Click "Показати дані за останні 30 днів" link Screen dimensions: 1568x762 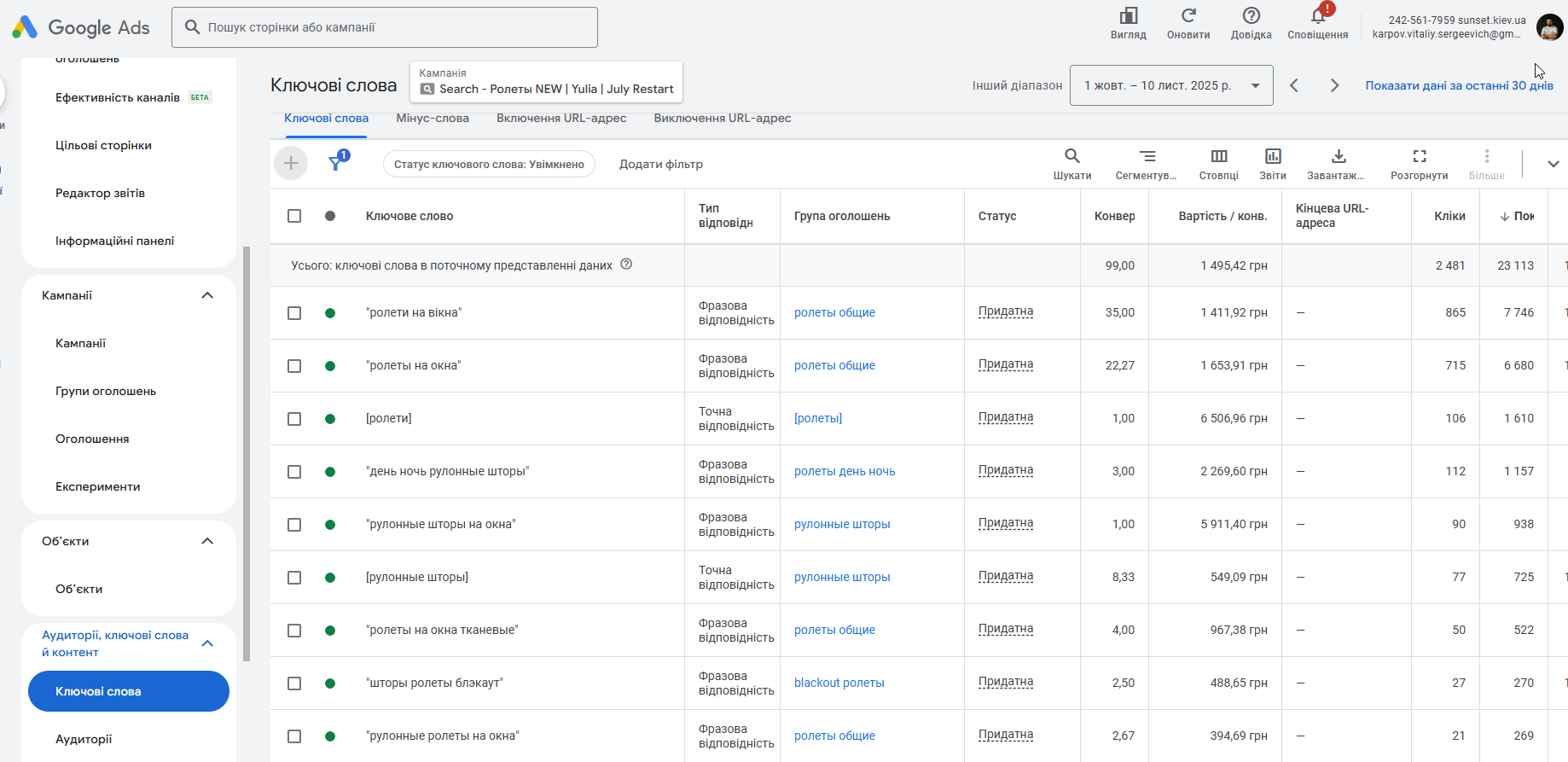click(1459, 85)
